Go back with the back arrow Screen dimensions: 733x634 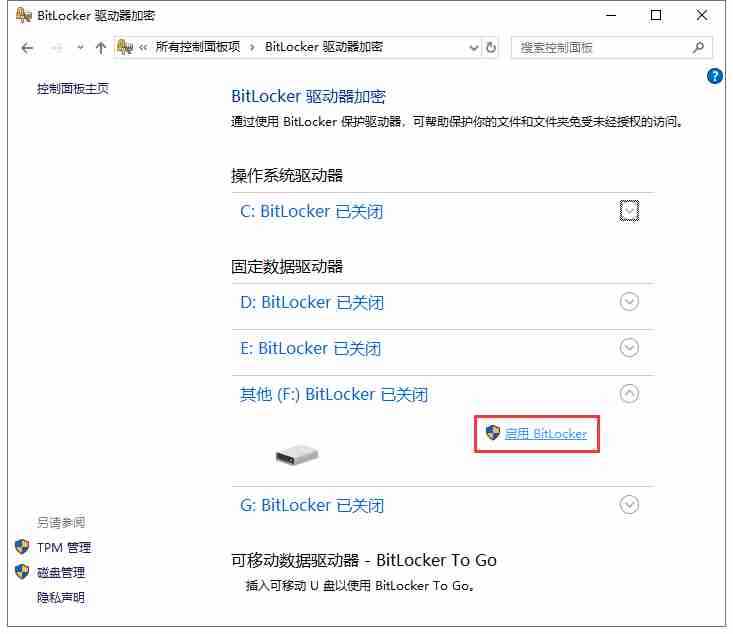click(x=28, y=48)
